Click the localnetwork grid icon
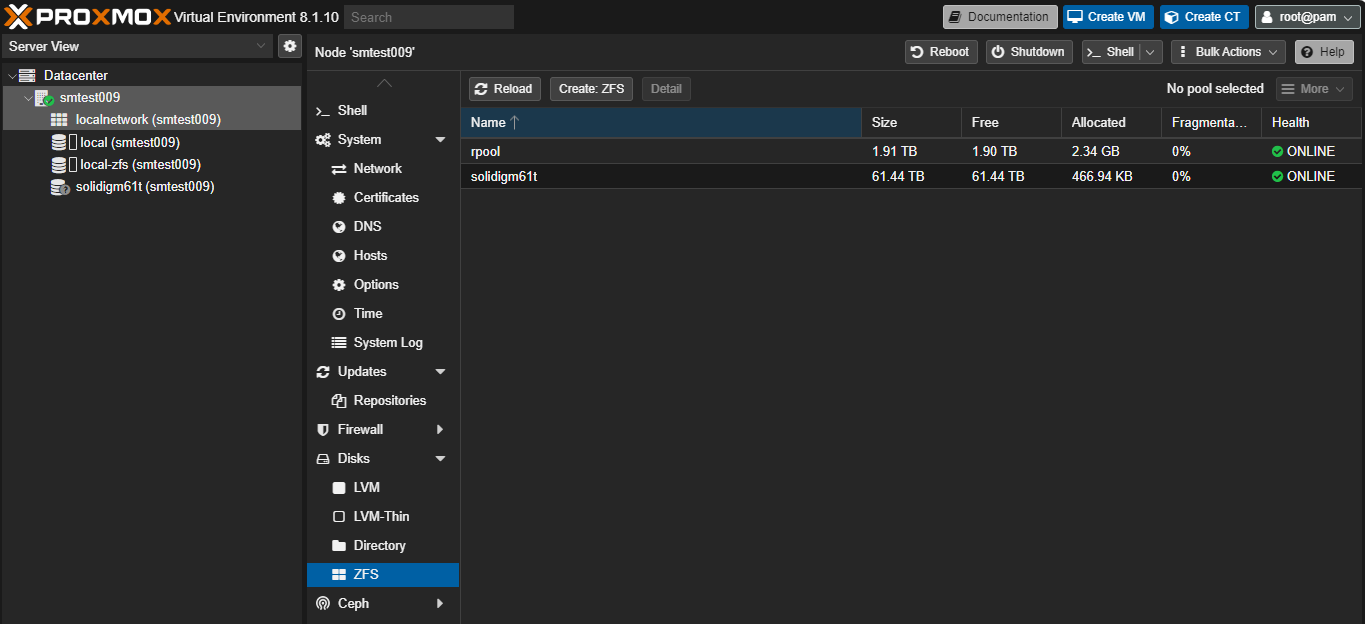The width and height of the screenshot is (1365, 624). 59,120
